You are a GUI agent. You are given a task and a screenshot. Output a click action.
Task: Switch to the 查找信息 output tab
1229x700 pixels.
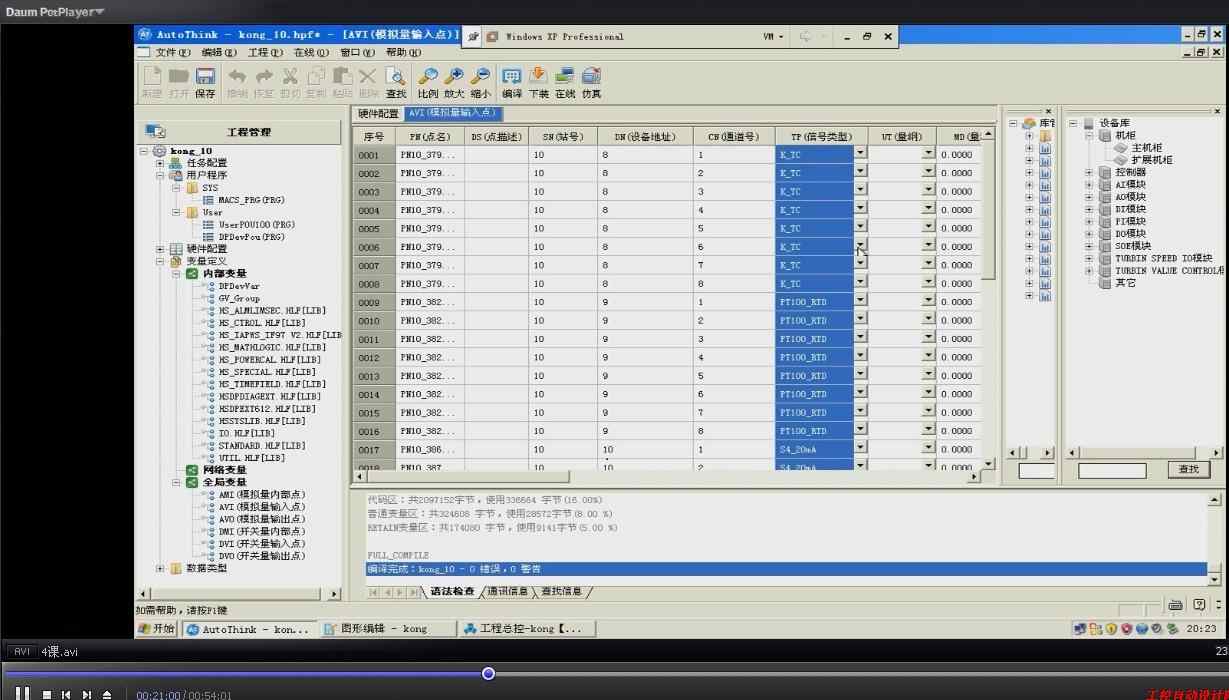point(561,591)
